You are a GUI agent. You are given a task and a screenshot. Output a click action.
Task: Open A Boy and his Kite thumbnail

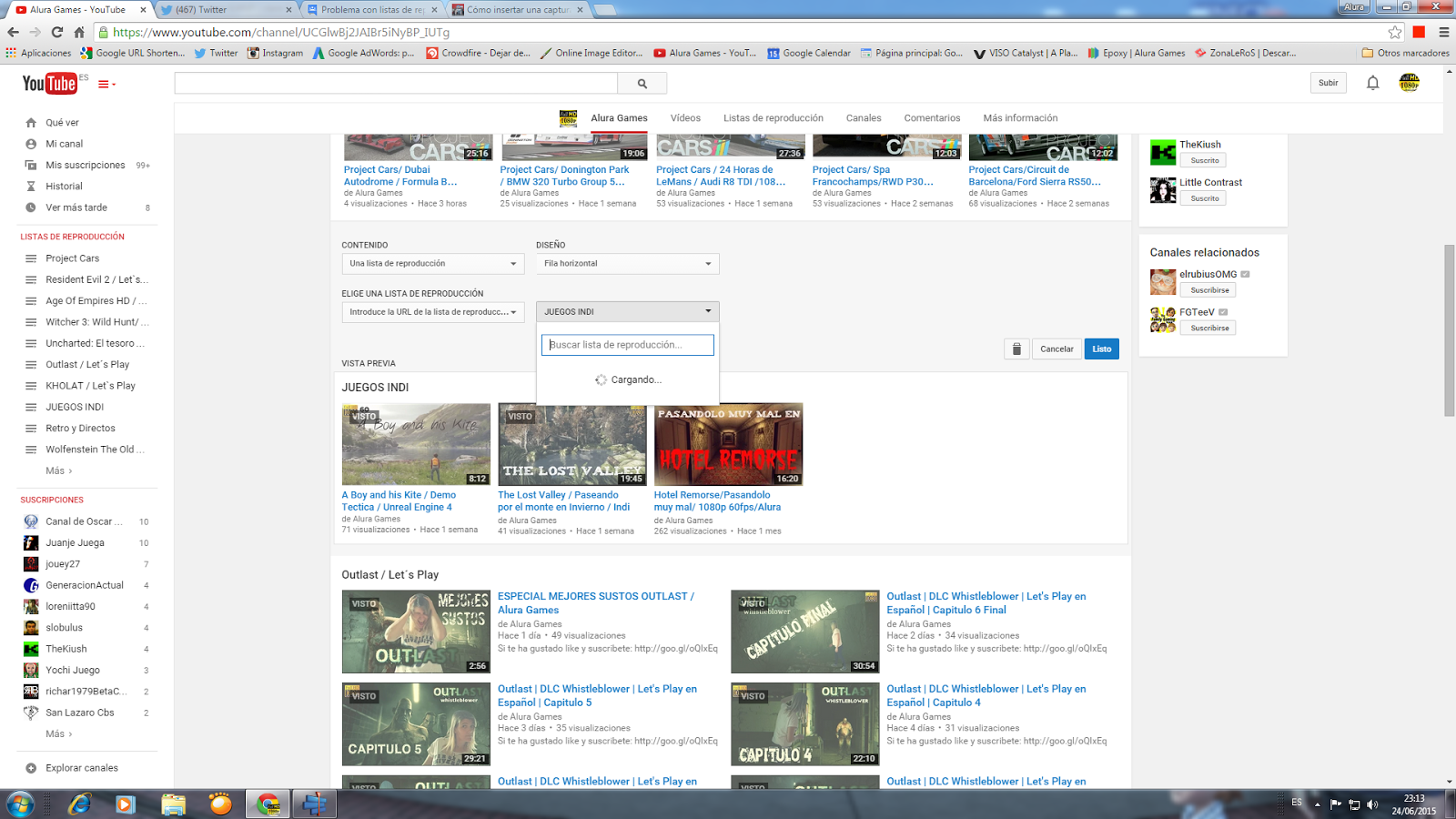(x=416, y=445)
